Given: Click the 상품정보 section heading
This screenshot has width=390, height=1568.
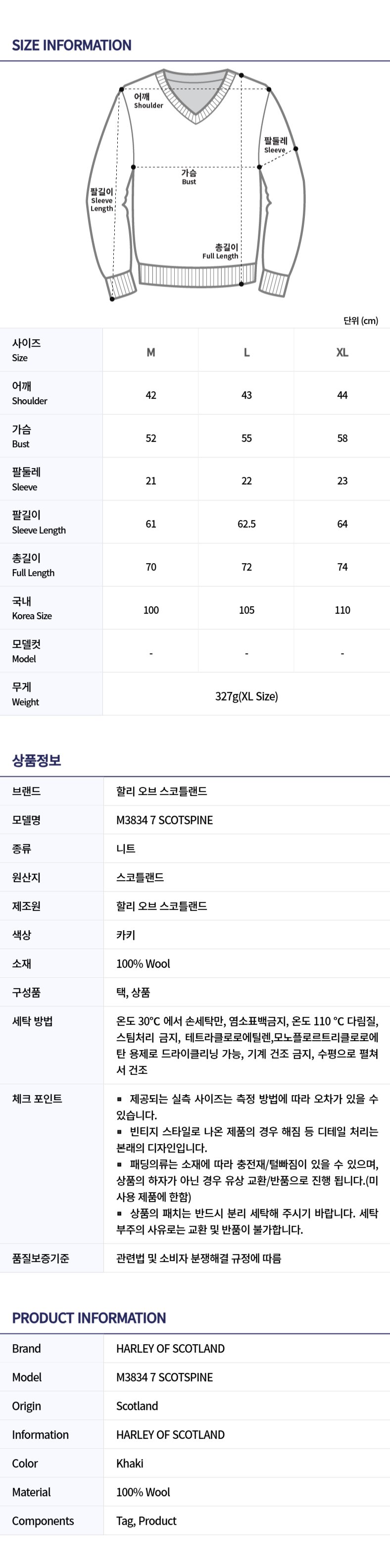Looking at the screenshot, I should (x=37, y=760).
